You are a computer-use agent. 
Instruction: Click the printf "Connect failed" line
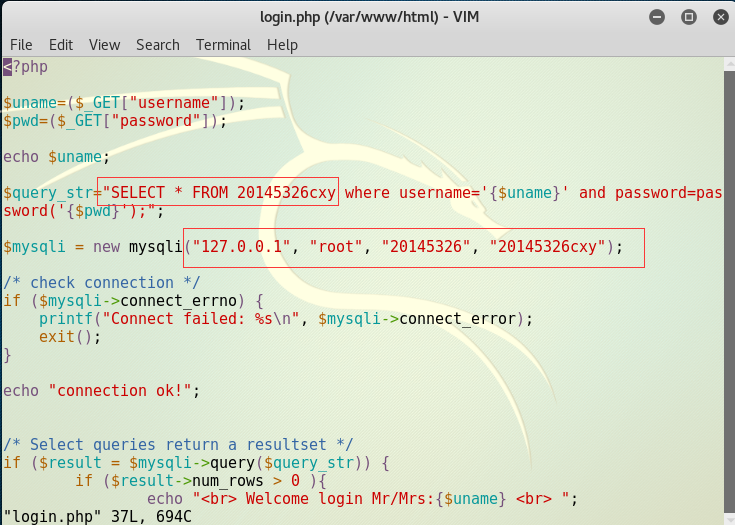click(286, 319)
